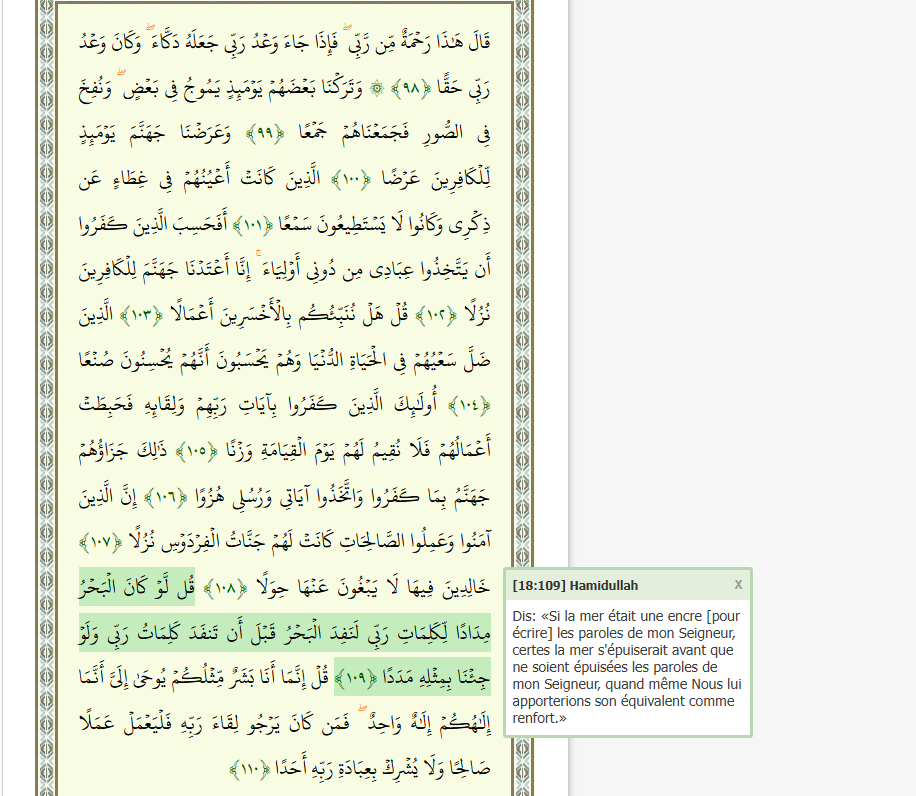The width and height of the screenshot is (916, 796).
Task: Click verse number marker ١٠٨
Action: pos(225,588)
